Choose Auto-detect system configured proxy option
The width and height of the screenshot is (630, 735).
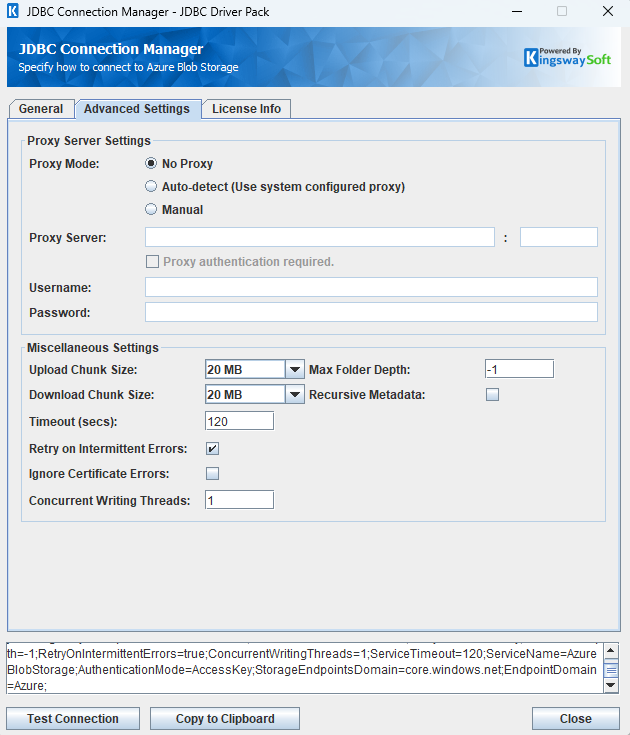[x=151, y=187]
